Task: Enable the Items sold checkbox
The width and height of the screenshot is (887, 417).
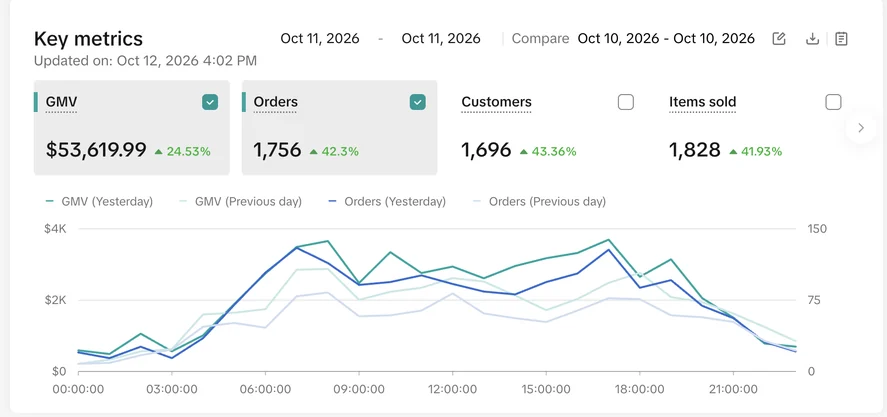Action: [833, 102]
